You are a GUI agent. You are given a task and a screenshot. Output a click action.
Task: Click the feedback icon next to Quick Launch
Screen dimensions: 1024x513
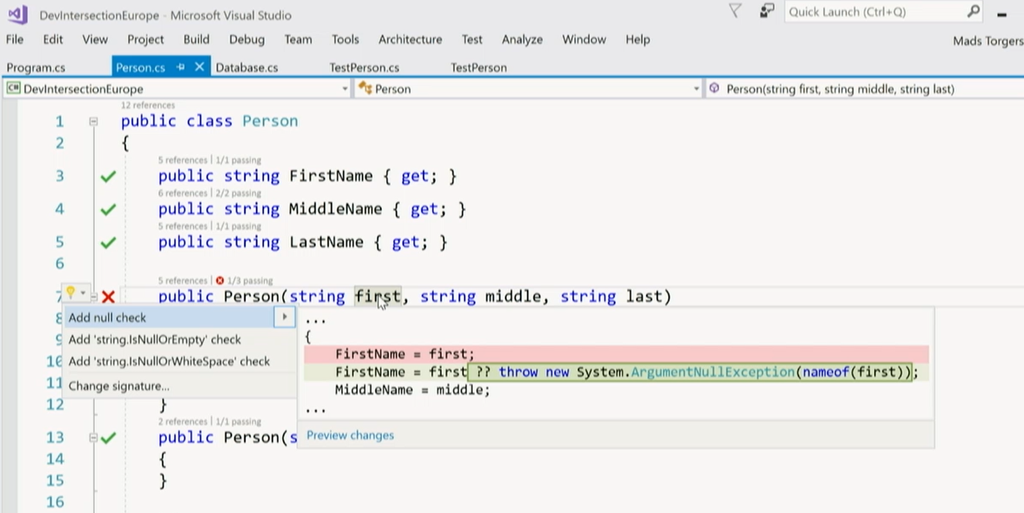(766, 11)
